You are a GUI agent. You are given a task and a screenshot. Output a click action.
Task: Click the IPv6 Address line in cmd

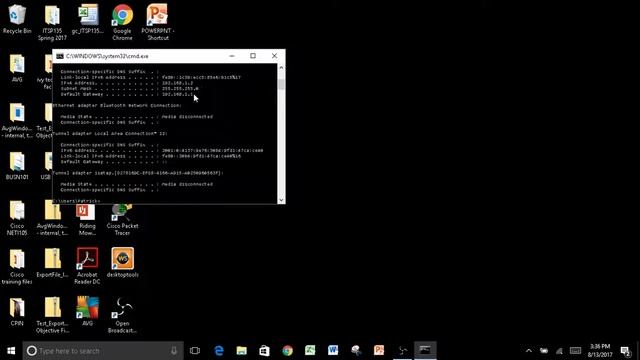[162, 150]
